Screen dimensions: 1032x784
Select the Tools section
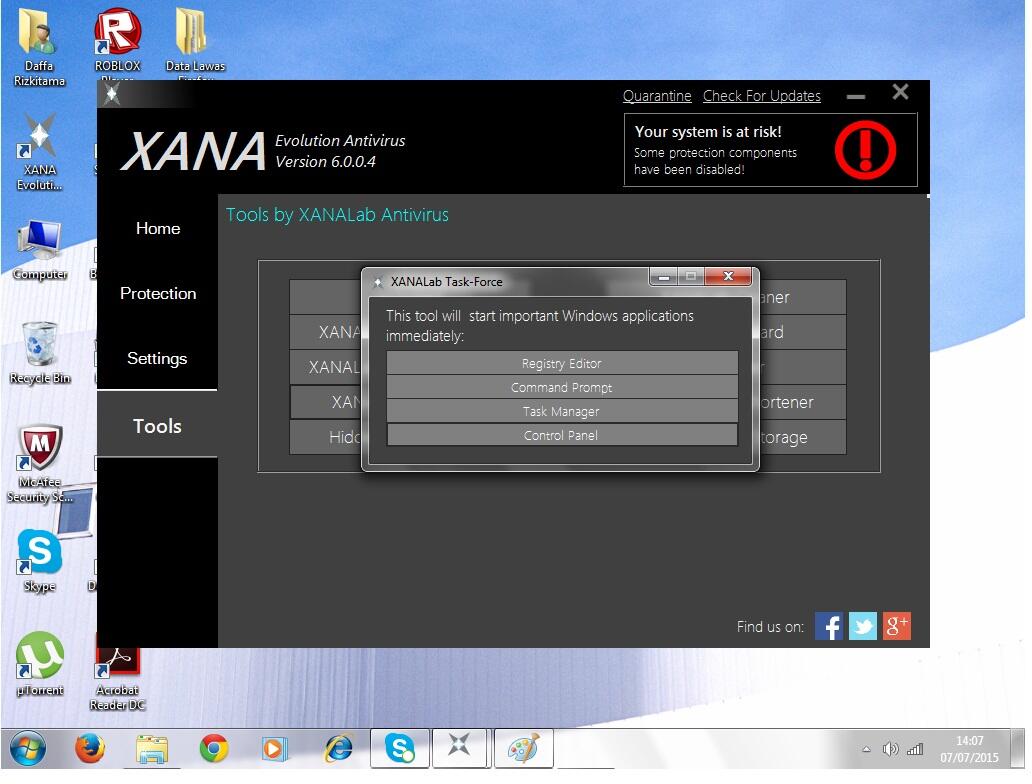click(x=157, y=426)
